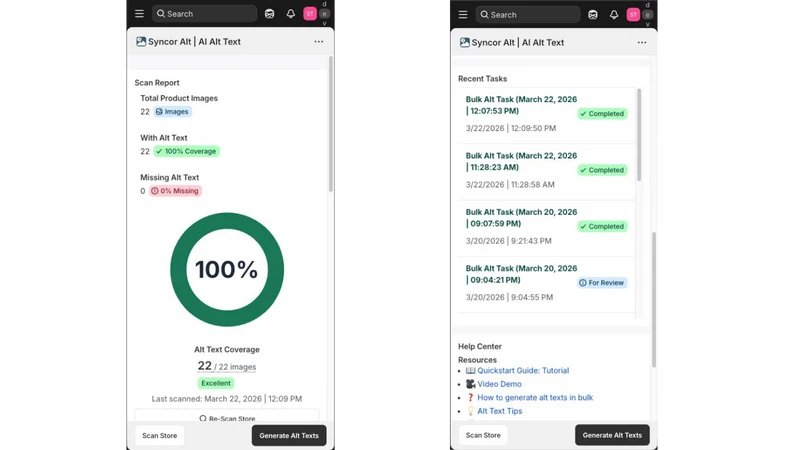Open notifications bell in left window
Screen dimensions: 800x450
click(x=290, y=14)
